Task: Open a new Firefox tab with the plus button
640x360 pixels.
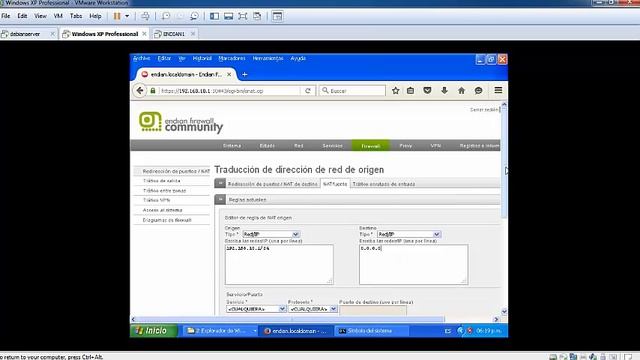Action: pyautogui.click(x=244, y=74)
